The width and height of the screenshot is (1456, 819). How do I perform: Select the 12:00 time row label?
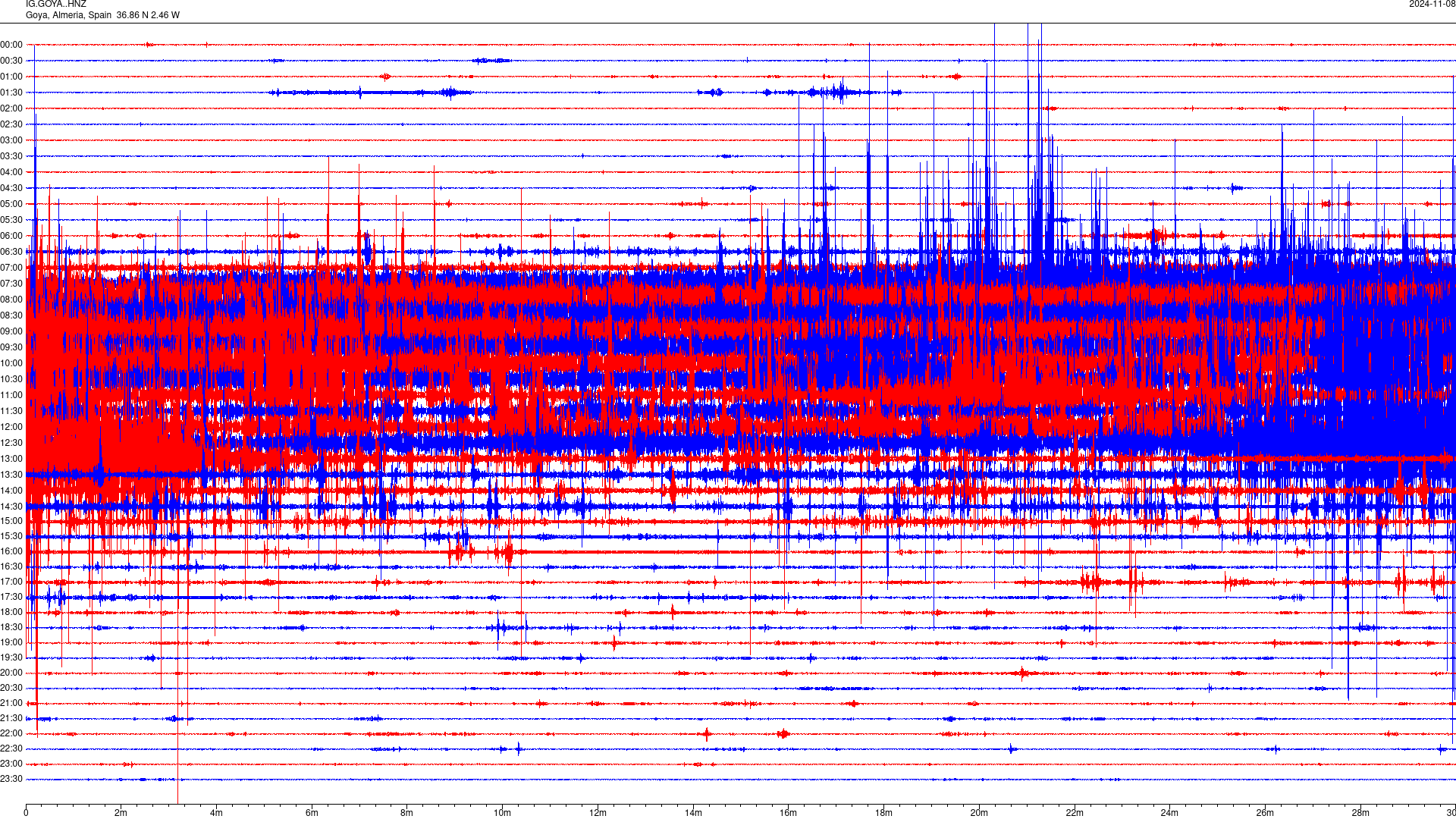pyautogui.click(x=11, y=427)
